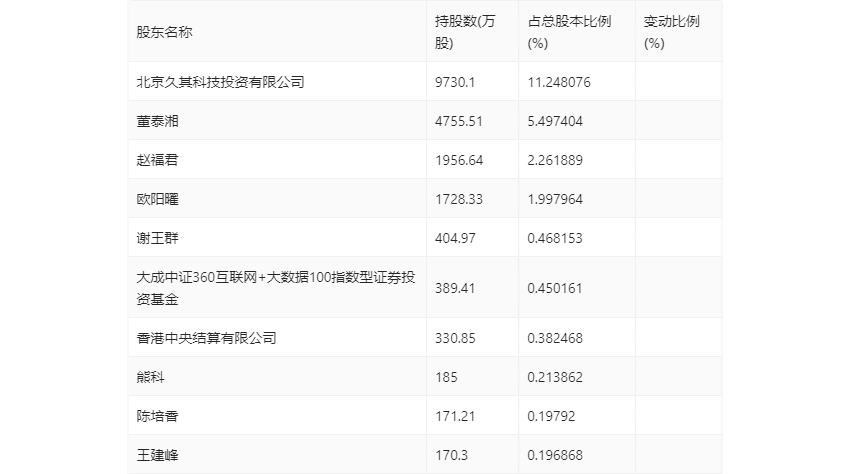This screenshot has width=850, height=474.
Task: Click the percentage 0.213862
Action: click(x=555, y=377)
